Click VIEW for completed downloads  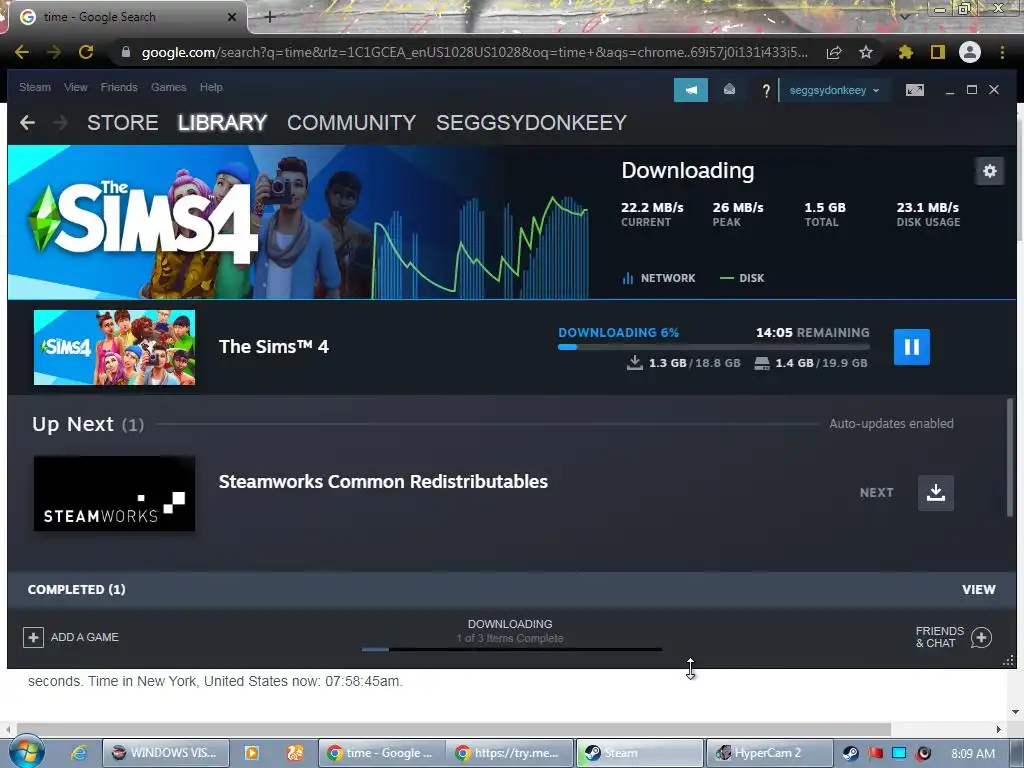pos(978,590)
